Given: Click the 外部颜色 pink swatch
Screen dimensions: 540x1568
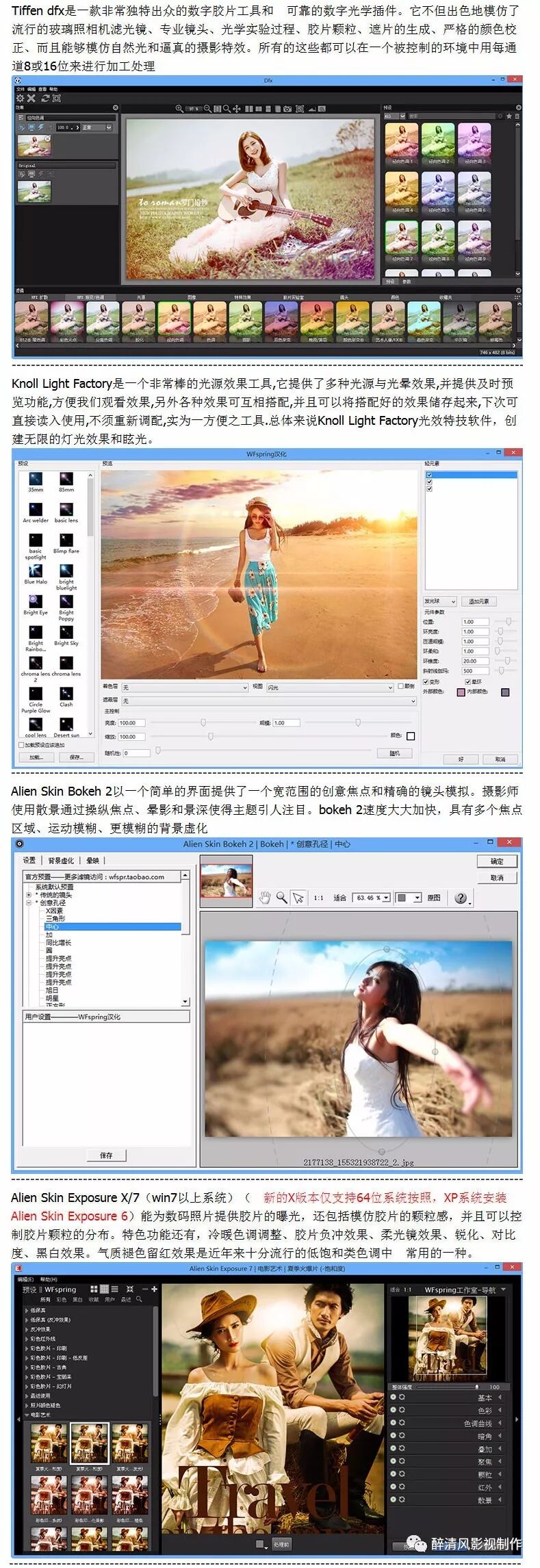Looking at the screenshot, I should tap(461, 692).
